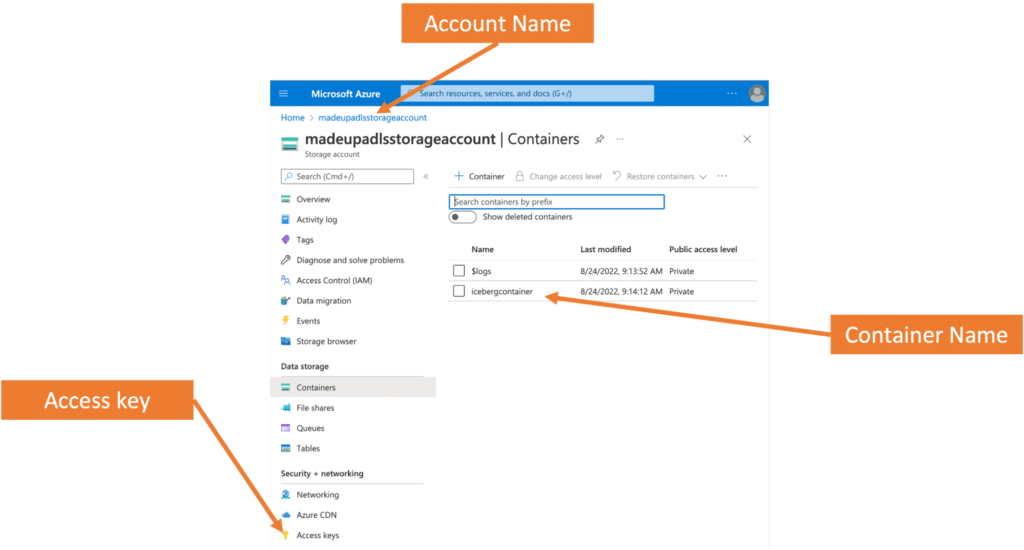
Task: Click the Networking icon
Action: (x=285, y=494)
